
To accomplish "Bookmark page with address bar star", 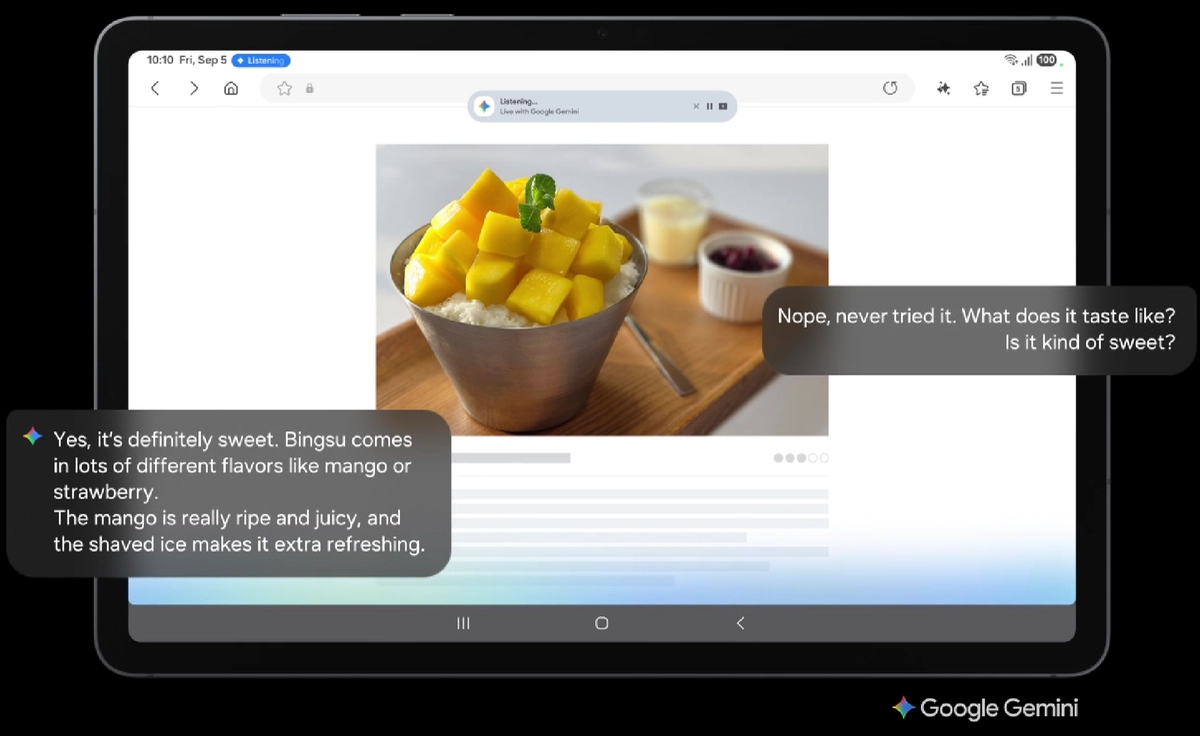I will pos(284,88).
